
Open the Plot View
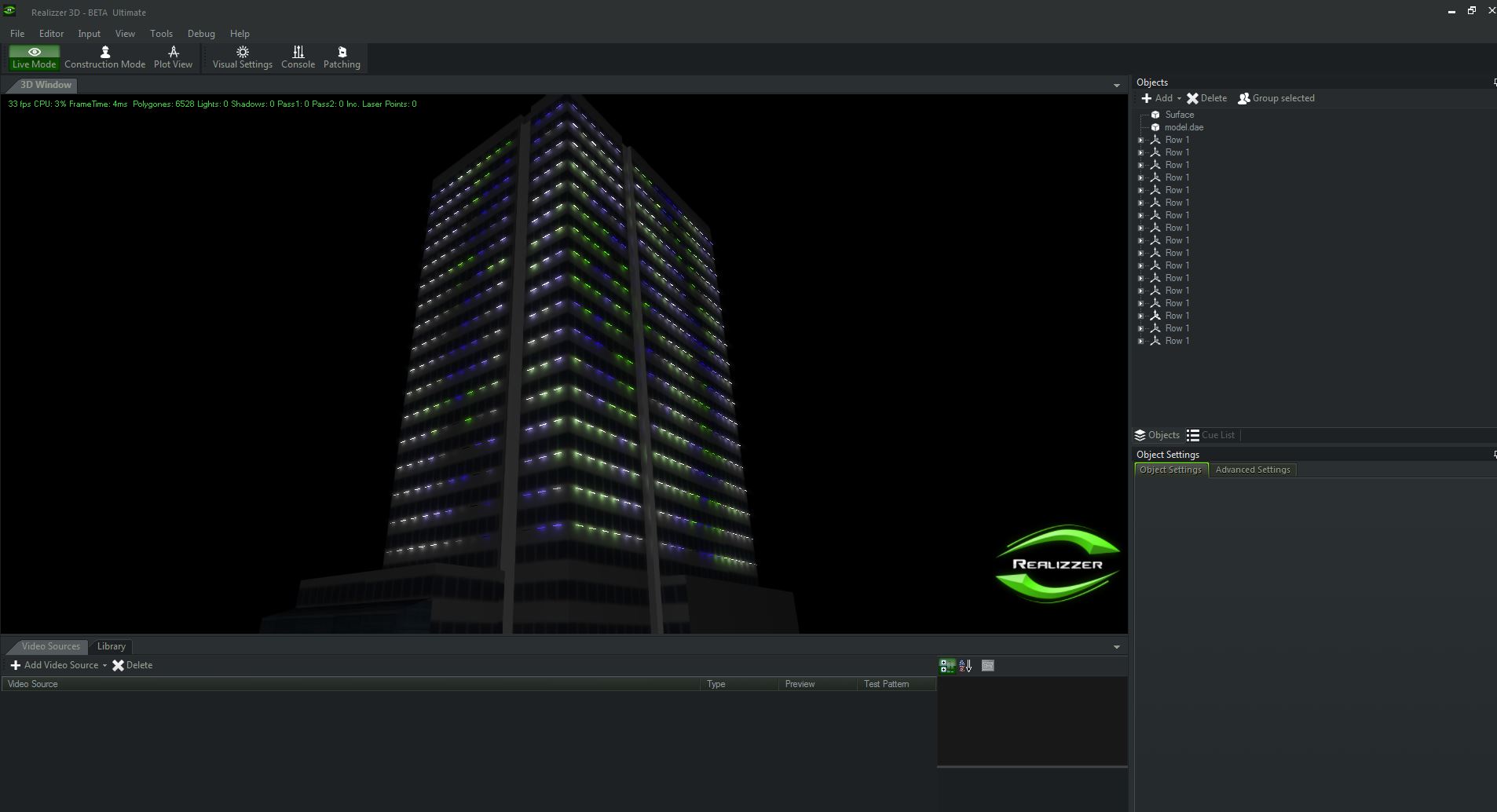(173, 58)
